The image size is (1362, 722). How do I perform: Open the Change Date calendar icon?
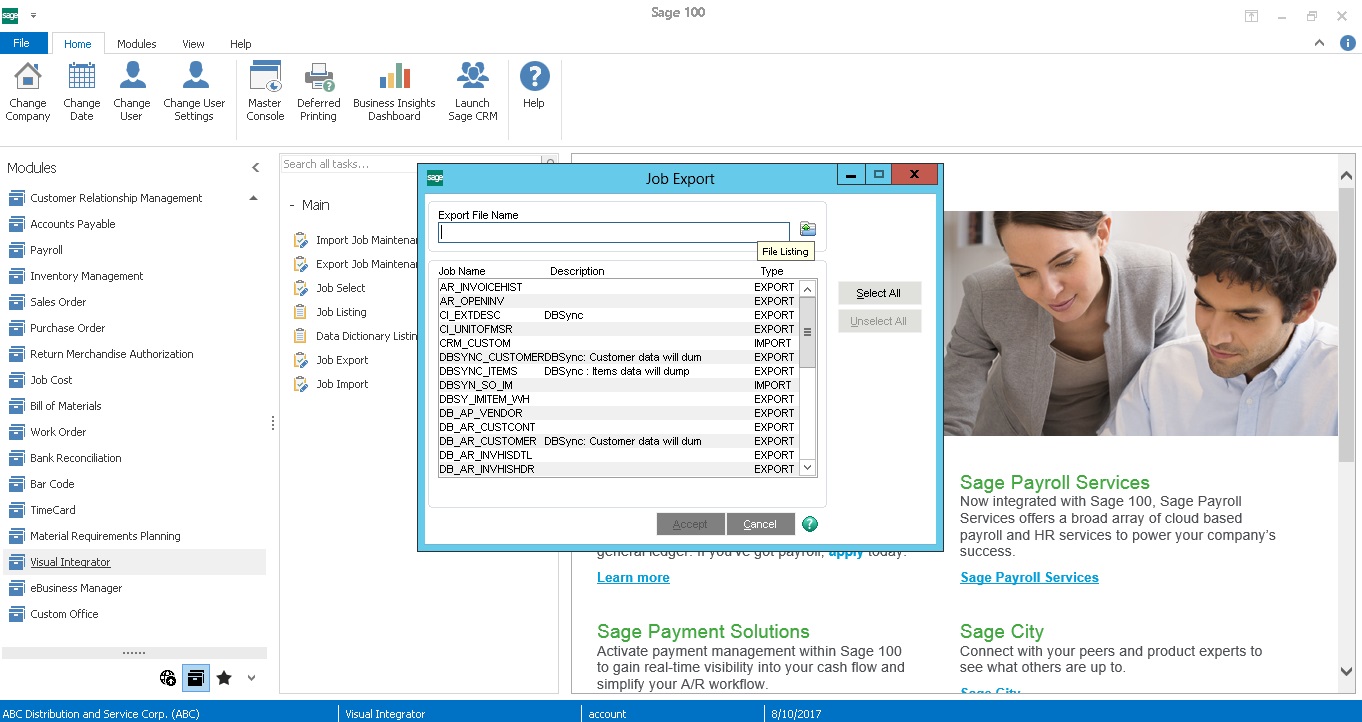tap(81, 78)
